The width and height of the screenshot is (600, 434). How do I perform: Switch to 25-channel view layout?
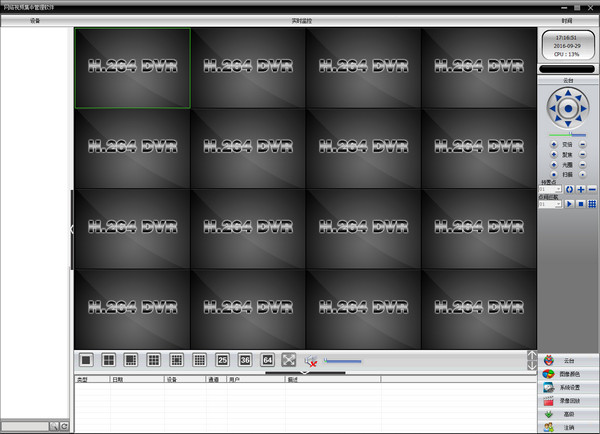click(x=222, y=360)
